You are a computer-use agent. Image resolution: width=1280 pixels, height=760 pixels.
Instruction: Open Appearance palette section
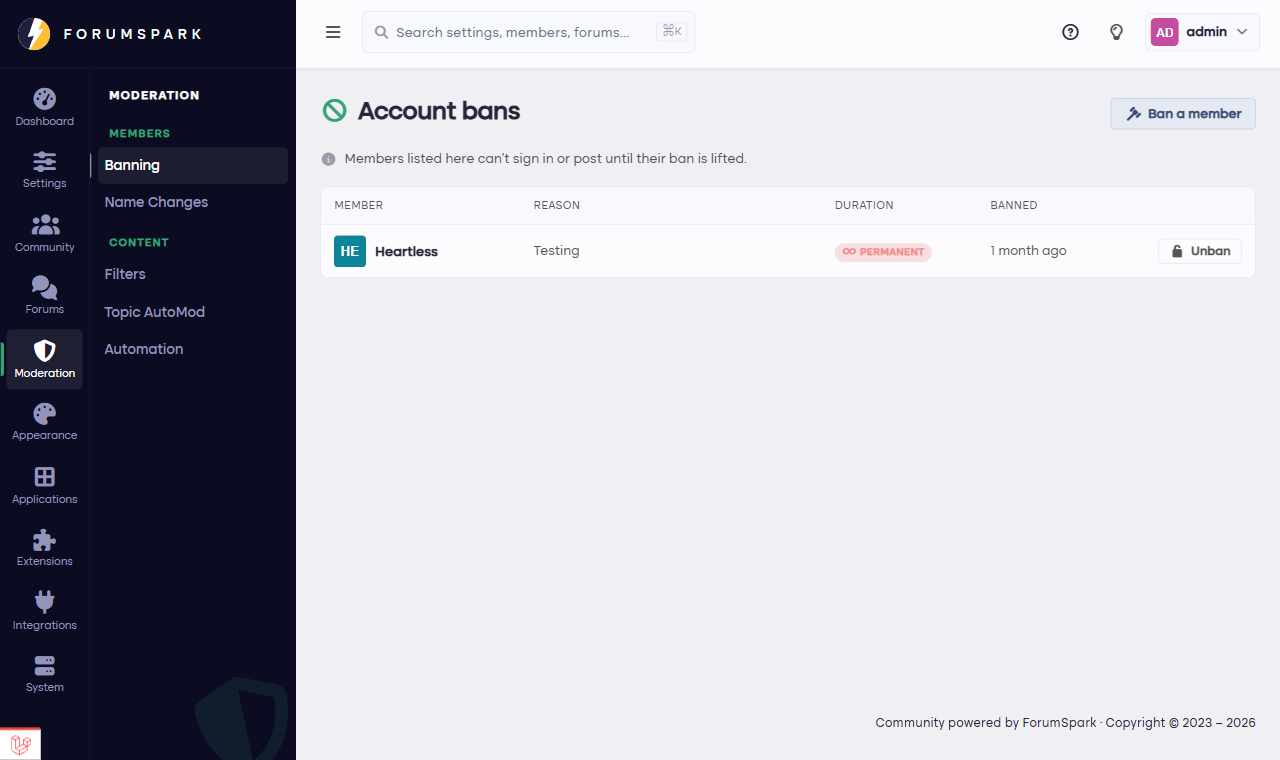click(44, 422)
